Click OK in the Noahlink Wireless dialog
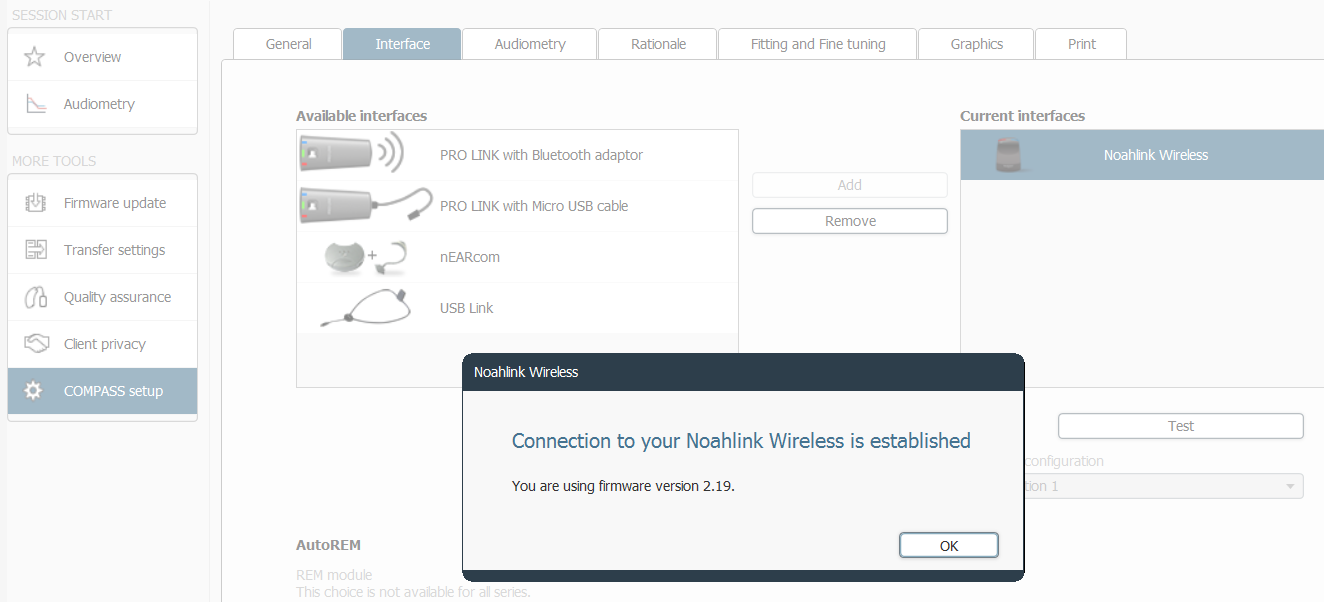1324x602 pixels. (x=949, y=545)
